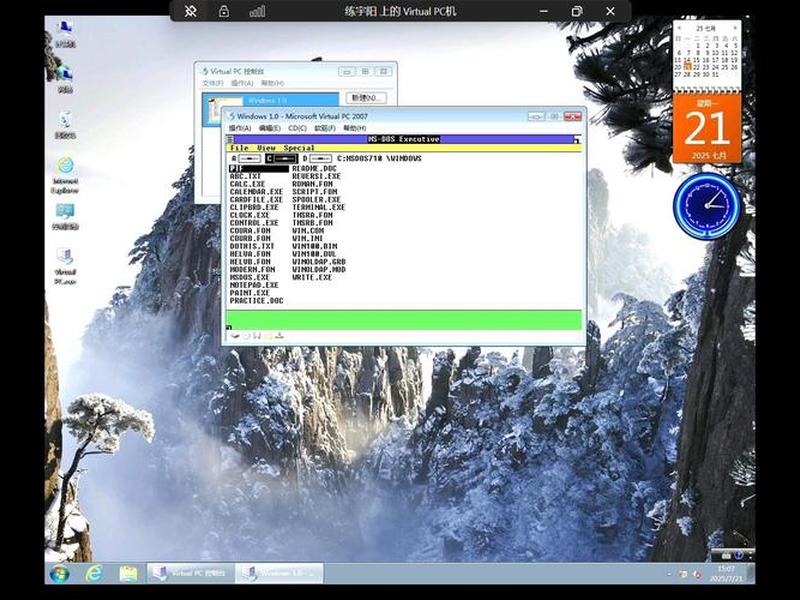Select HELVA.FON in file list
This screenshot has height=600, width=800.
250,254
